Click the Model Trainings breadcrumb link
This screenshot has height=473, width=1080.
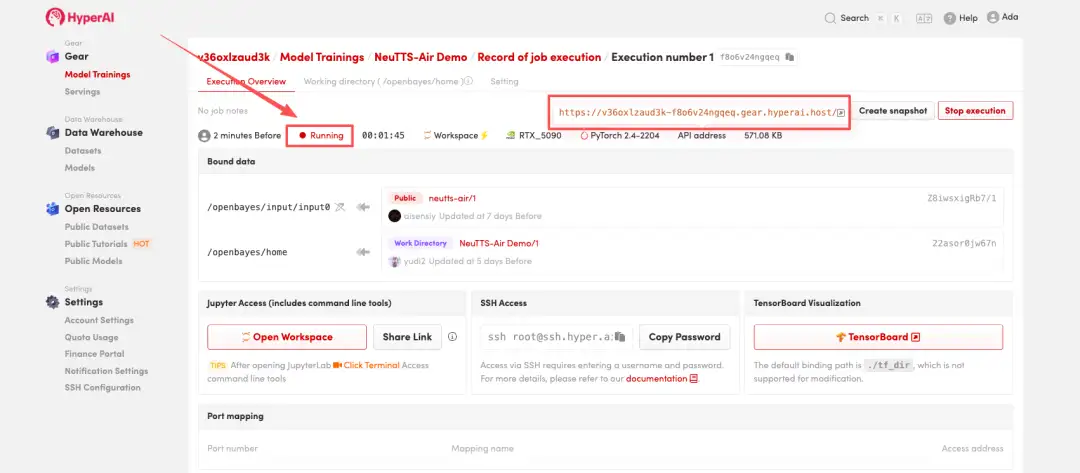pos(322,57)
